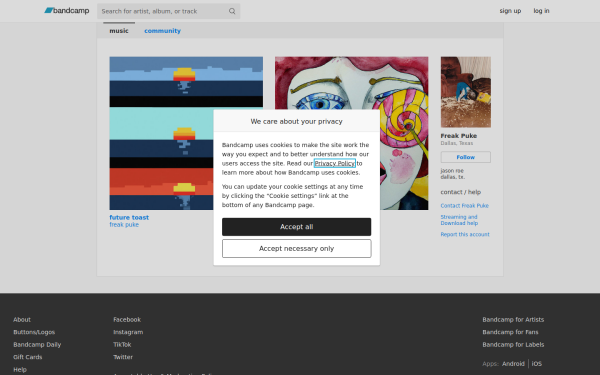Viewport: 600px width, 375px height.
Task: Open Bandcamp for Labels link
Action: pos(513,344)
